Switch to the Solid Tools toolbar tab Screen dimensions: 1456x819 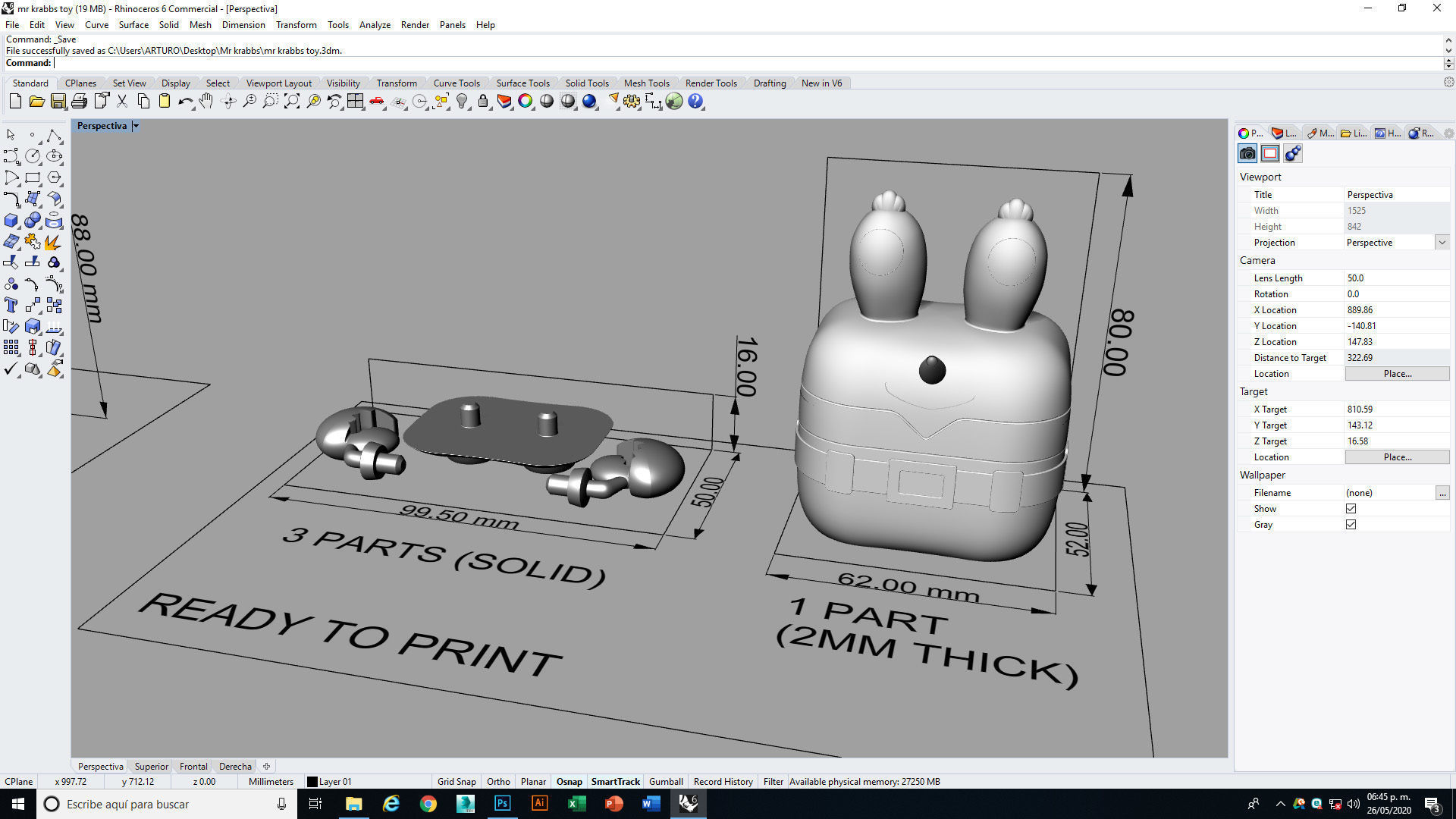tap(587, 83)
